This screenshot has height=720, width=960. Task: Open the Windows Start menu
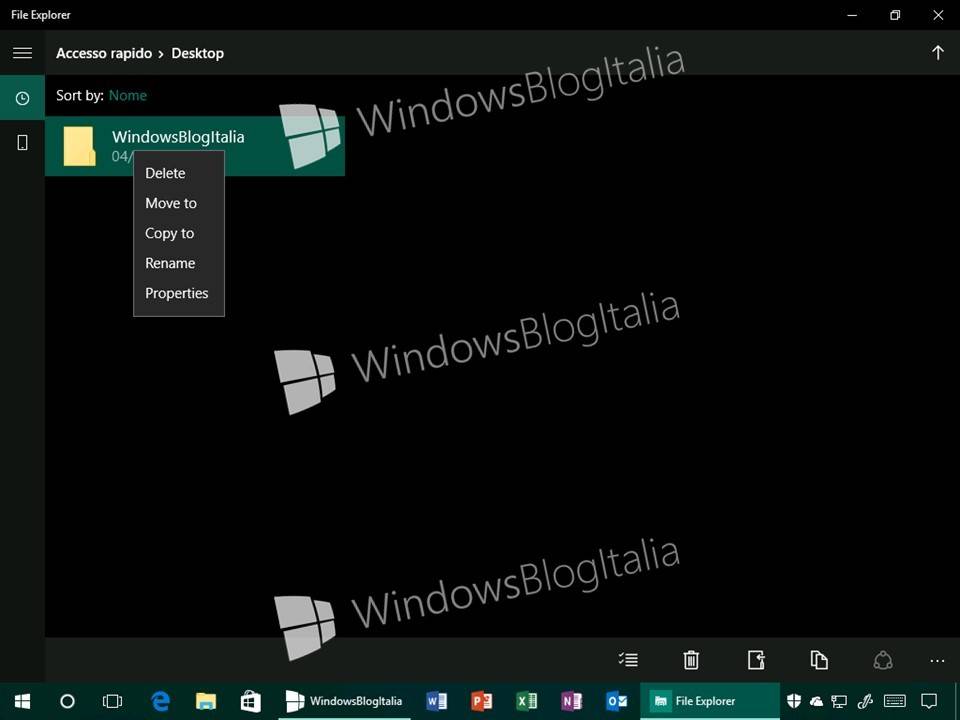click(x=23, y=701)
